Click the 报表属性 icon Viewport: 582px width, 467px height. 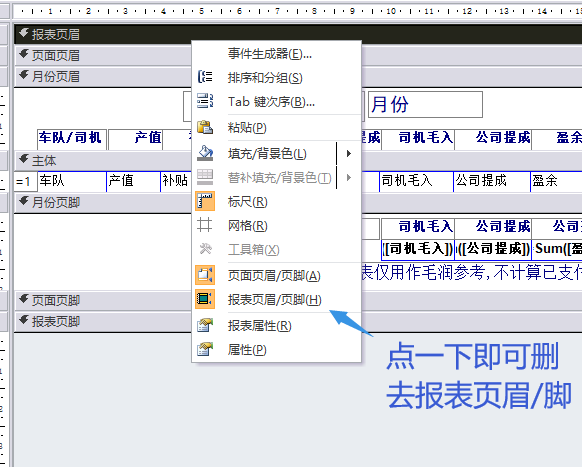(x=205, y=325)
